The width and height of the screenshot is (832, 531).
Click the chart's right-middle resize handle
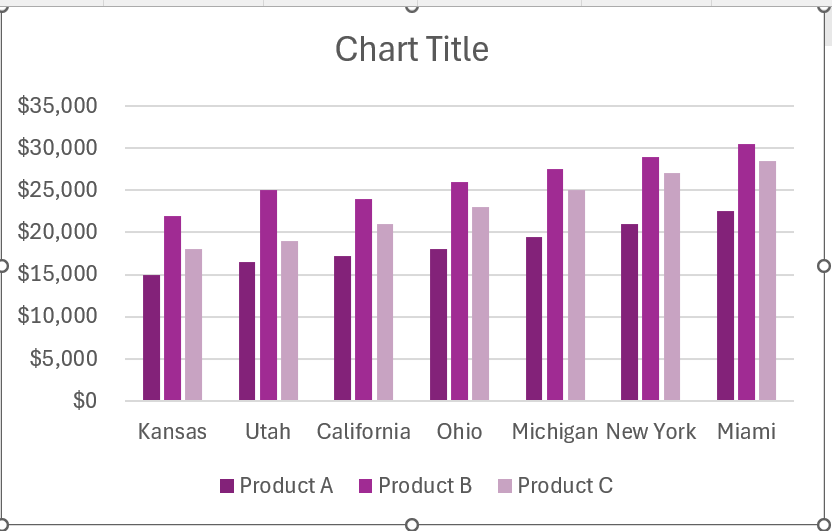[x=824, y=265]
